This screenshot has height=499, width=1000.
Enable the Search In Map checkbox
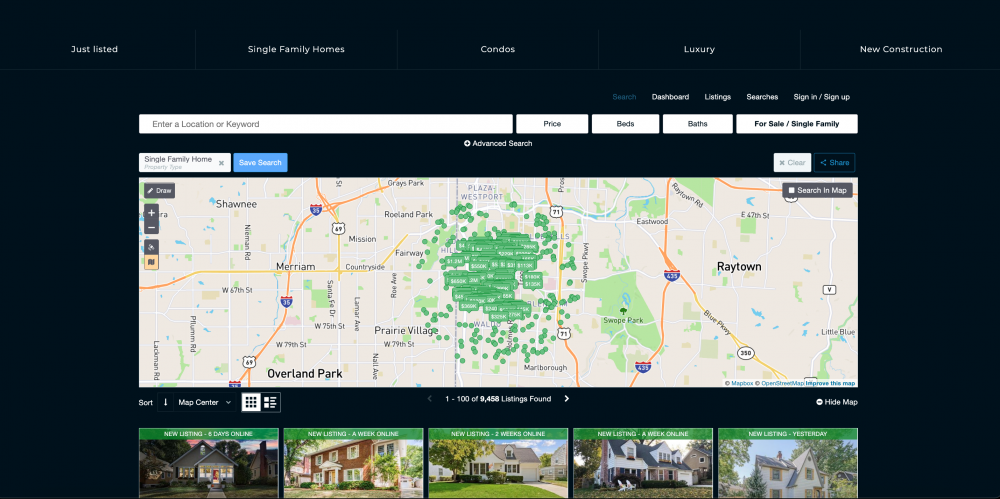pyautogui.click(x=791, y=190)
